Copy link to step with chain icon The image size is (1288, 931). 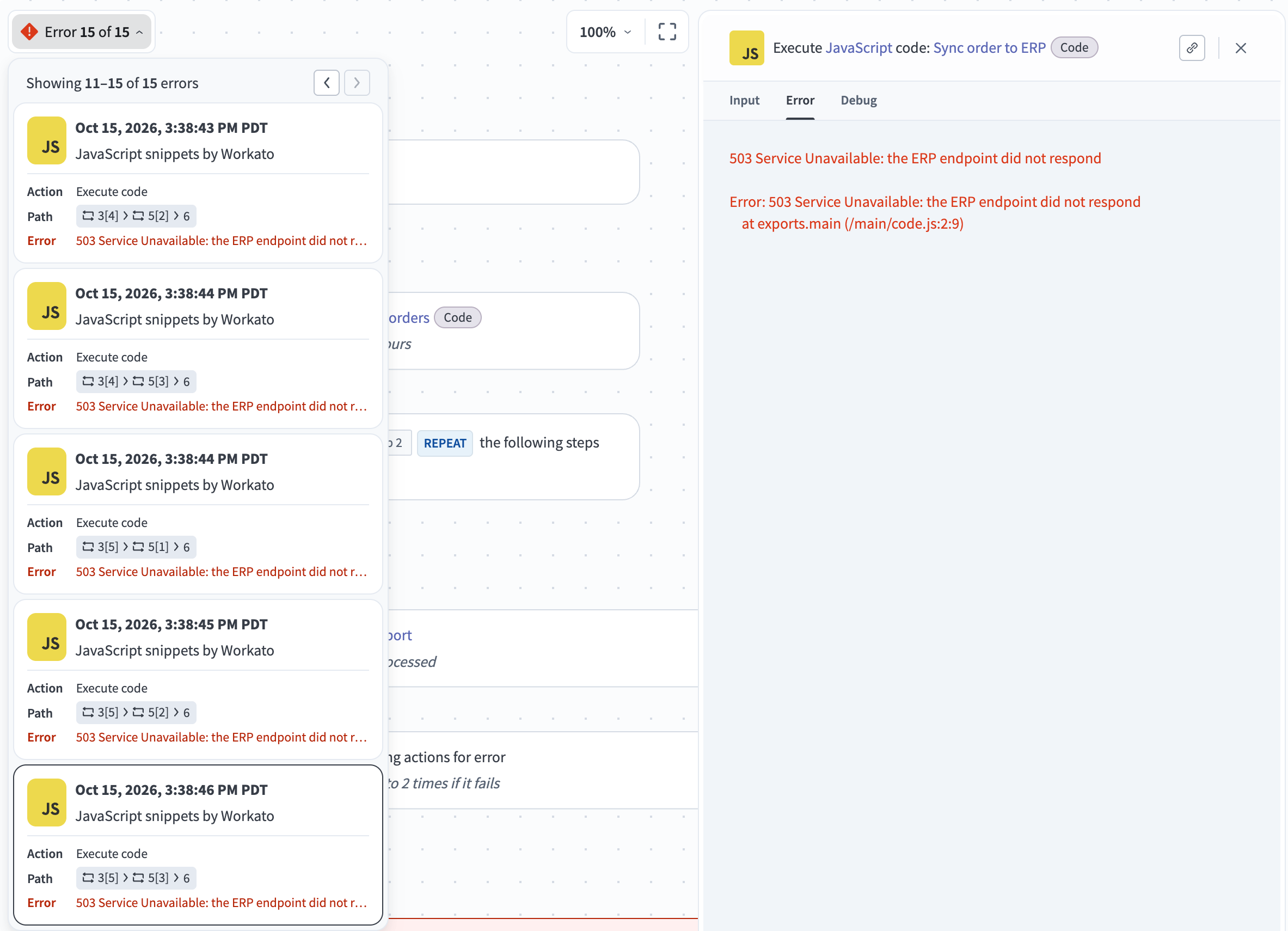1192,48
